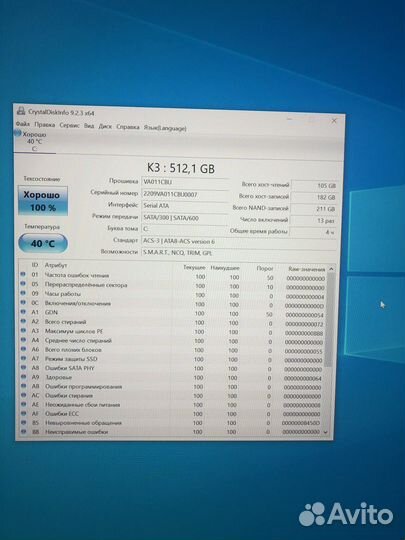Click the Стандарт field ACS-3
Screen dimensions: 405x540
[239, 242]
